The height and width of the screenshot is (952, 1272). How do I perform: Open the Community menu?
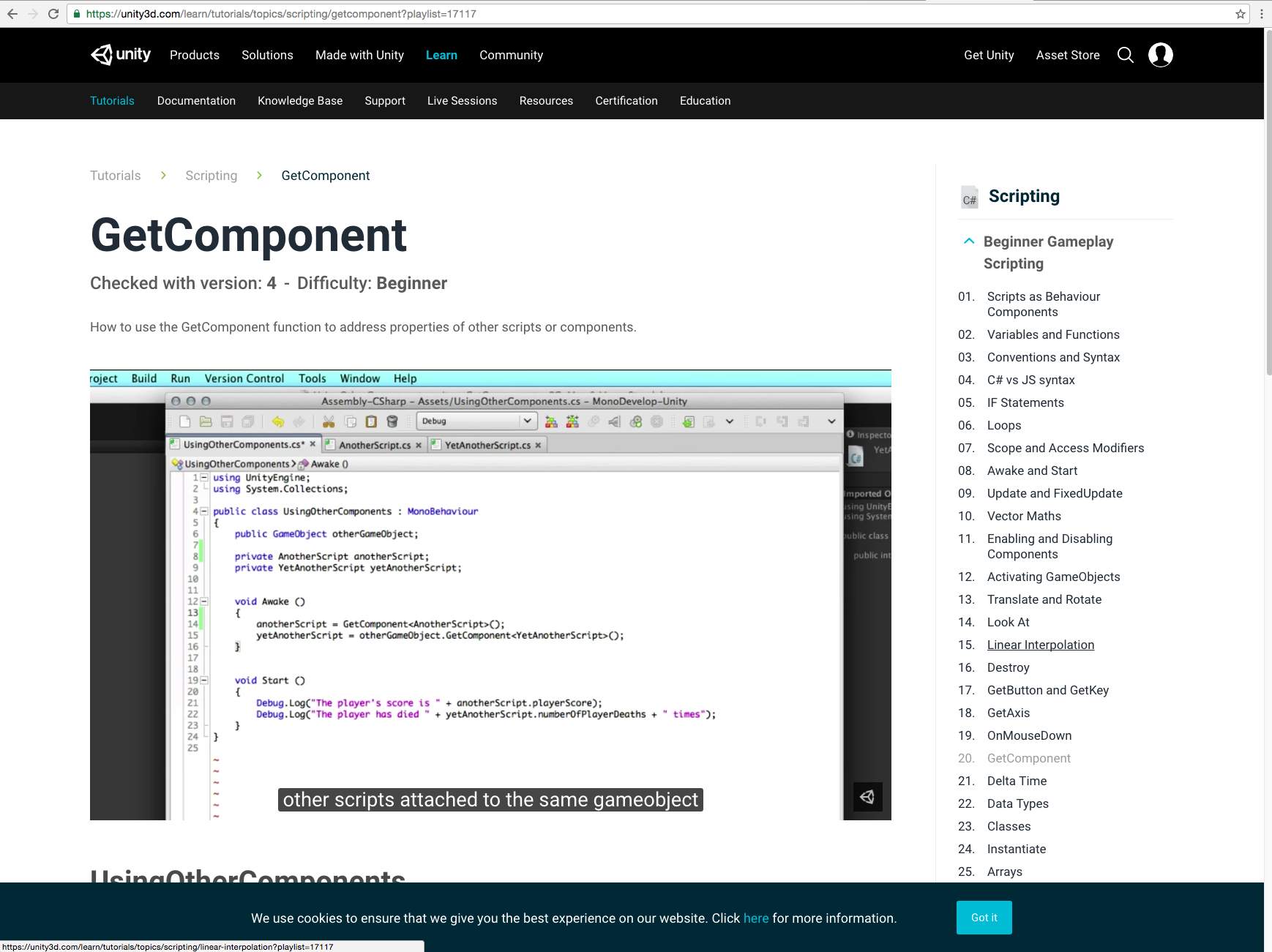511,55
